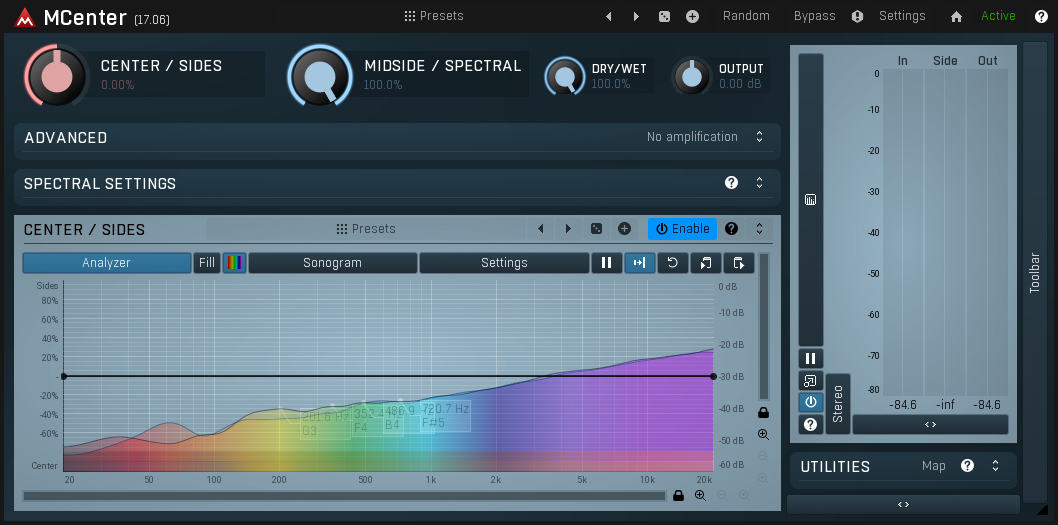The height and width of the screenshot is (525, 1058).
Task: Click the Random button
Action: coord(746,16)
